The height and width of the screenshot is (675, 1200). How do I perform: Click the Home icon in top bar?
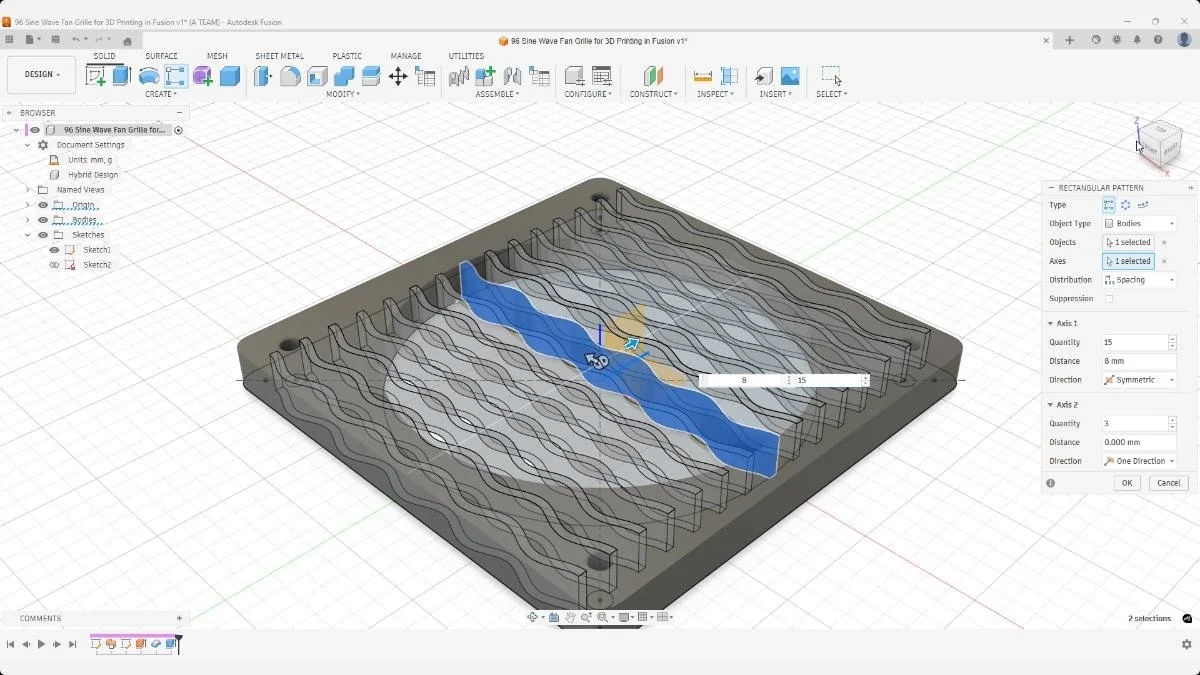coord(127,41)
